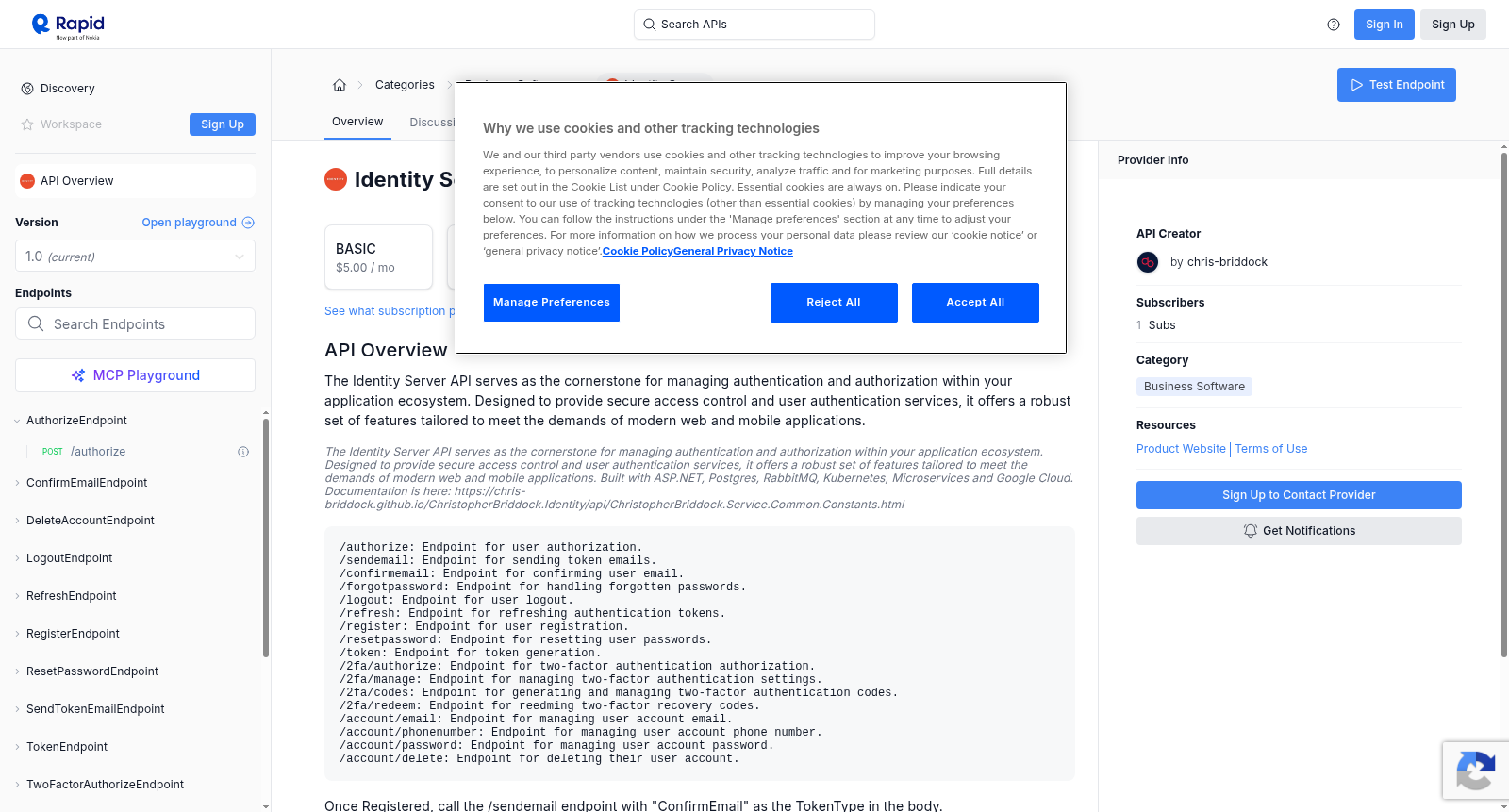The height and width of the screenshot is (812, 1509).
Task: Click the Get Notifications button
Action: click(1299, 531)
